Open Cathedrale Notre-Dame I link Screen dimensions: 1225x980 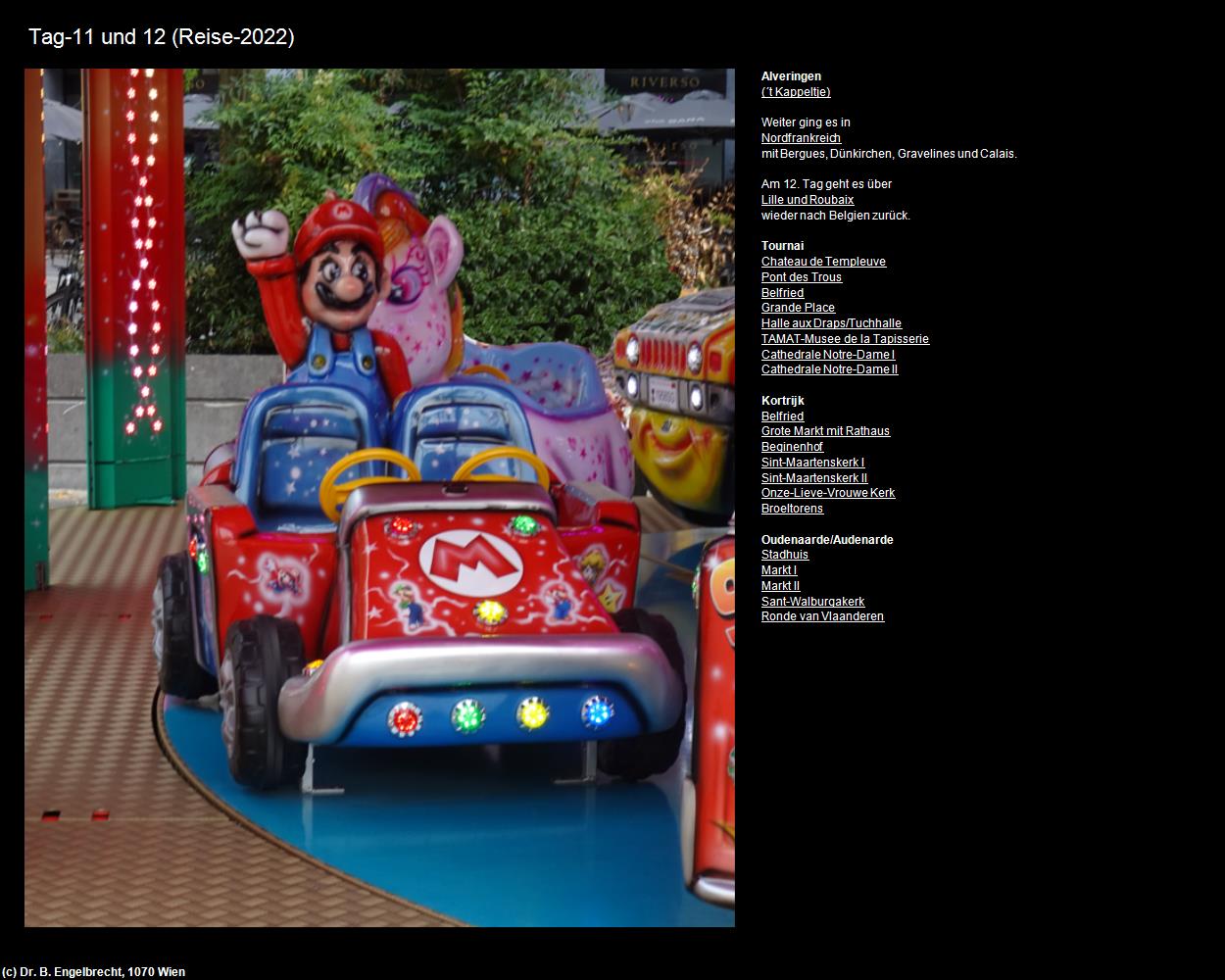click(x=828, y=355)
